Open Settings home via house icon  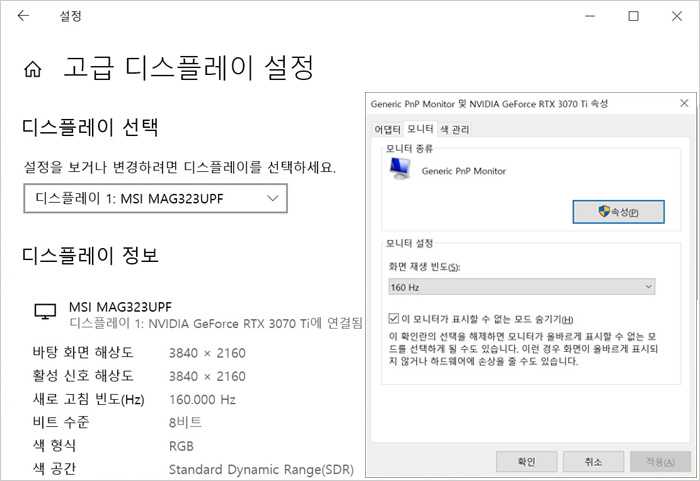point(33,69)
